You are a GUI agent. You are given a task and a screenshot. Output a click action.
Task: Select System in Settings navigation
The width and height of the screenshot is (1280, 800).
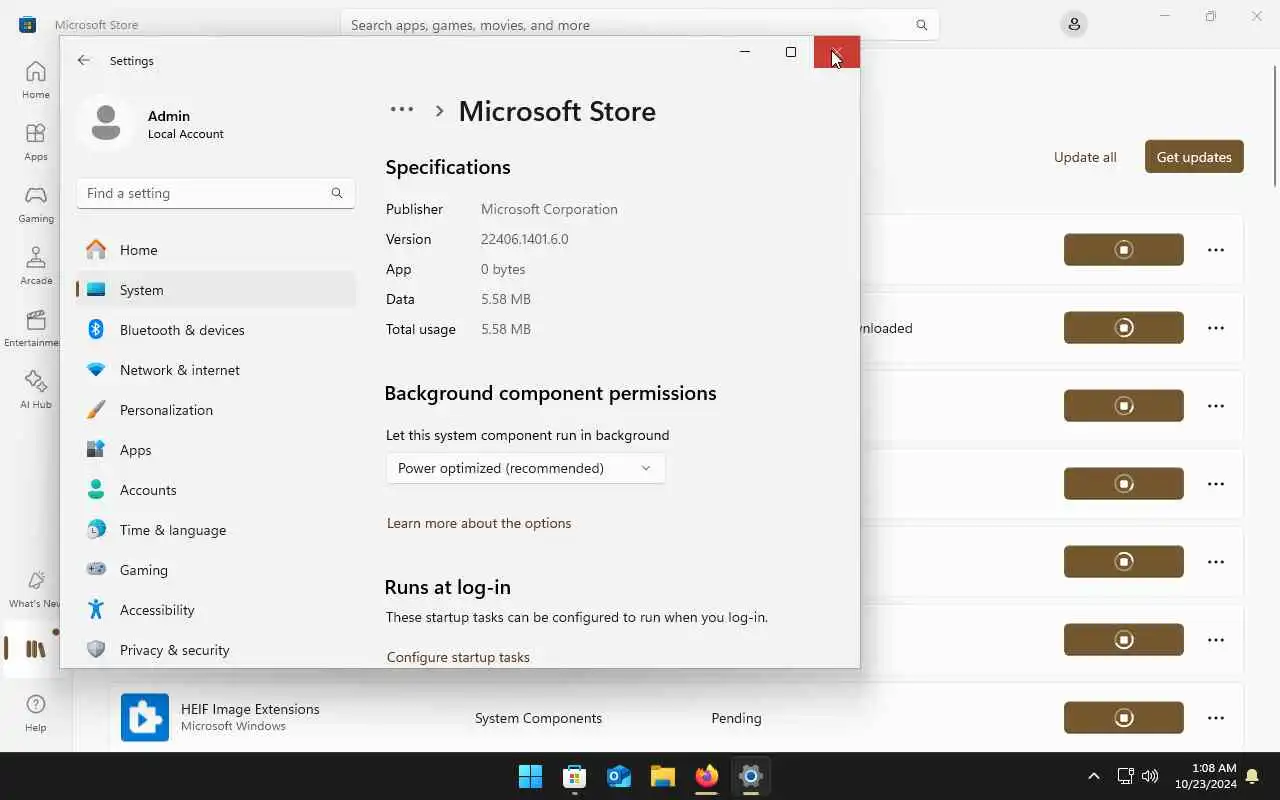pos(216,290)
